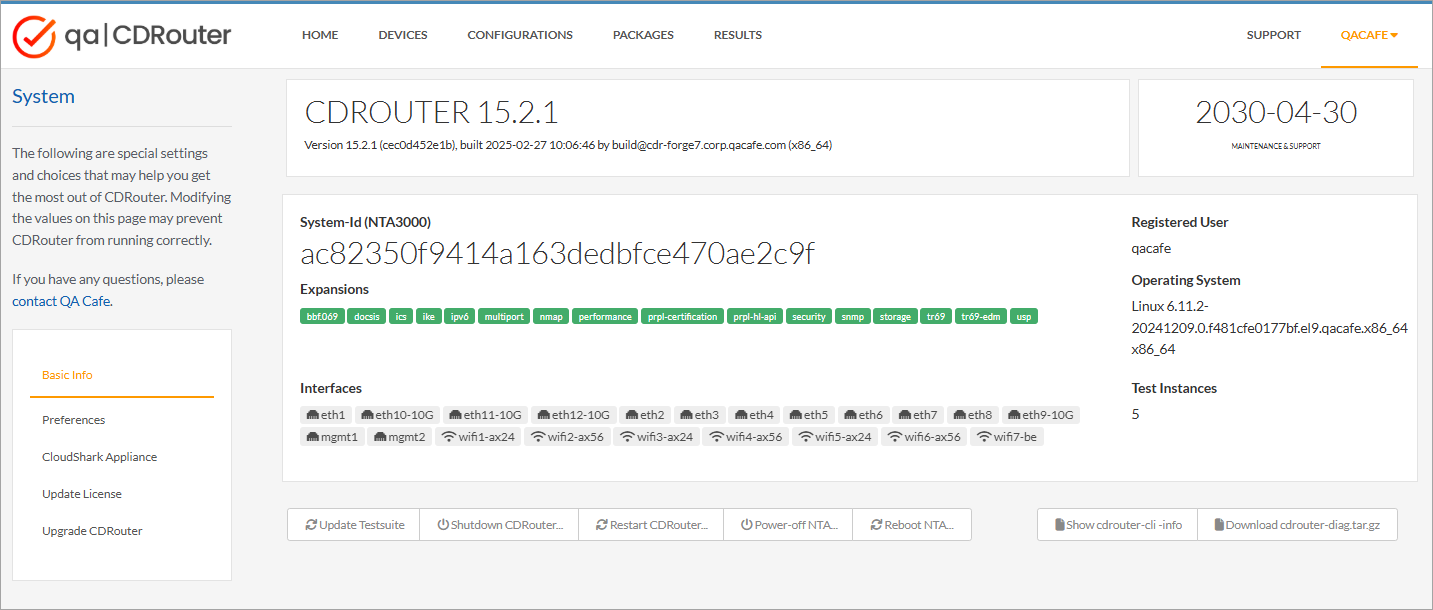Viewport: 1433px width, 610px height.
Task: Click the prpl-hl-api expansion tag
Action: (755, 316)
